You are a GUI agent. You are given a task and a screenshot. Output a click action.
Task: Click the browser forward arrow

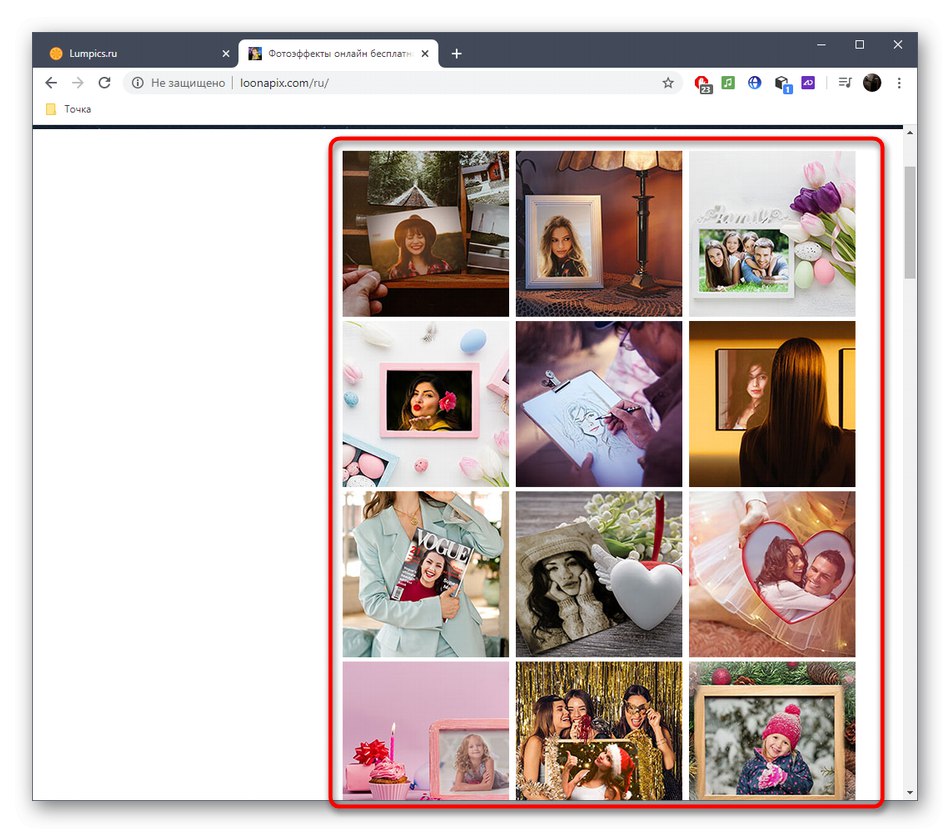[78, 83]
